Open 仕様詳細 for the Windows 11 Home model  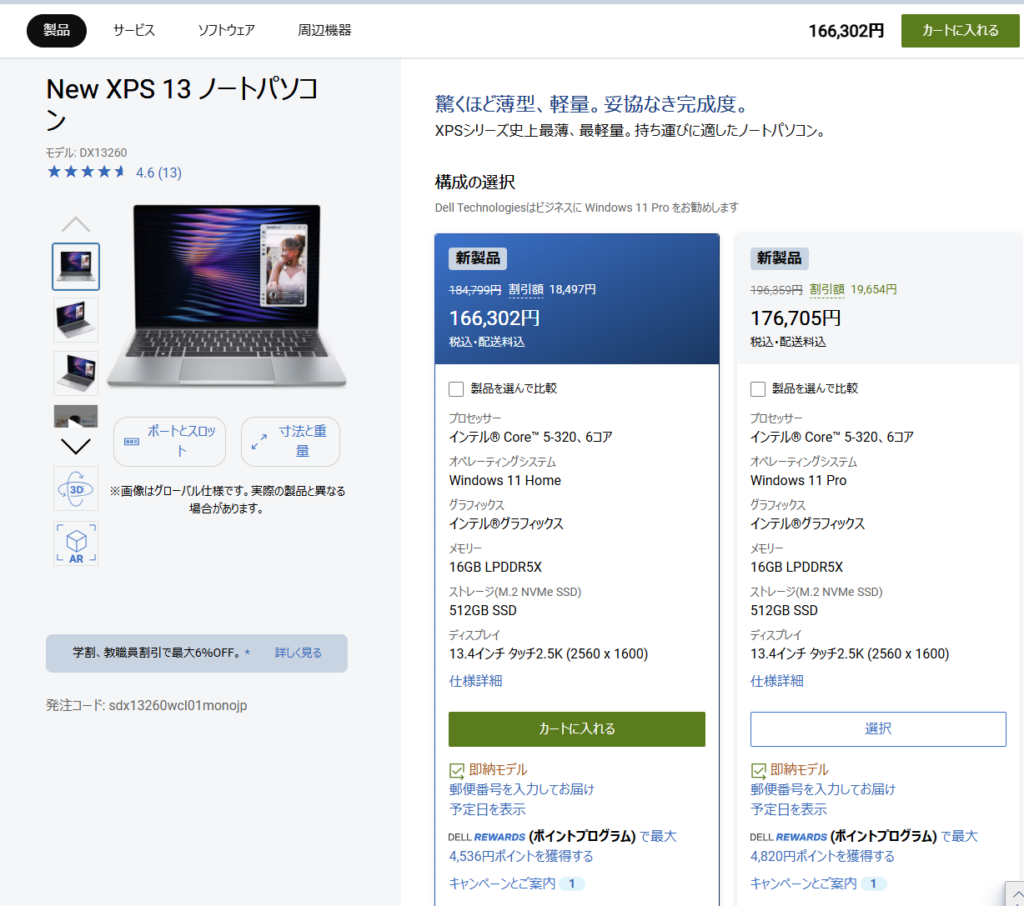click(475, 681)
